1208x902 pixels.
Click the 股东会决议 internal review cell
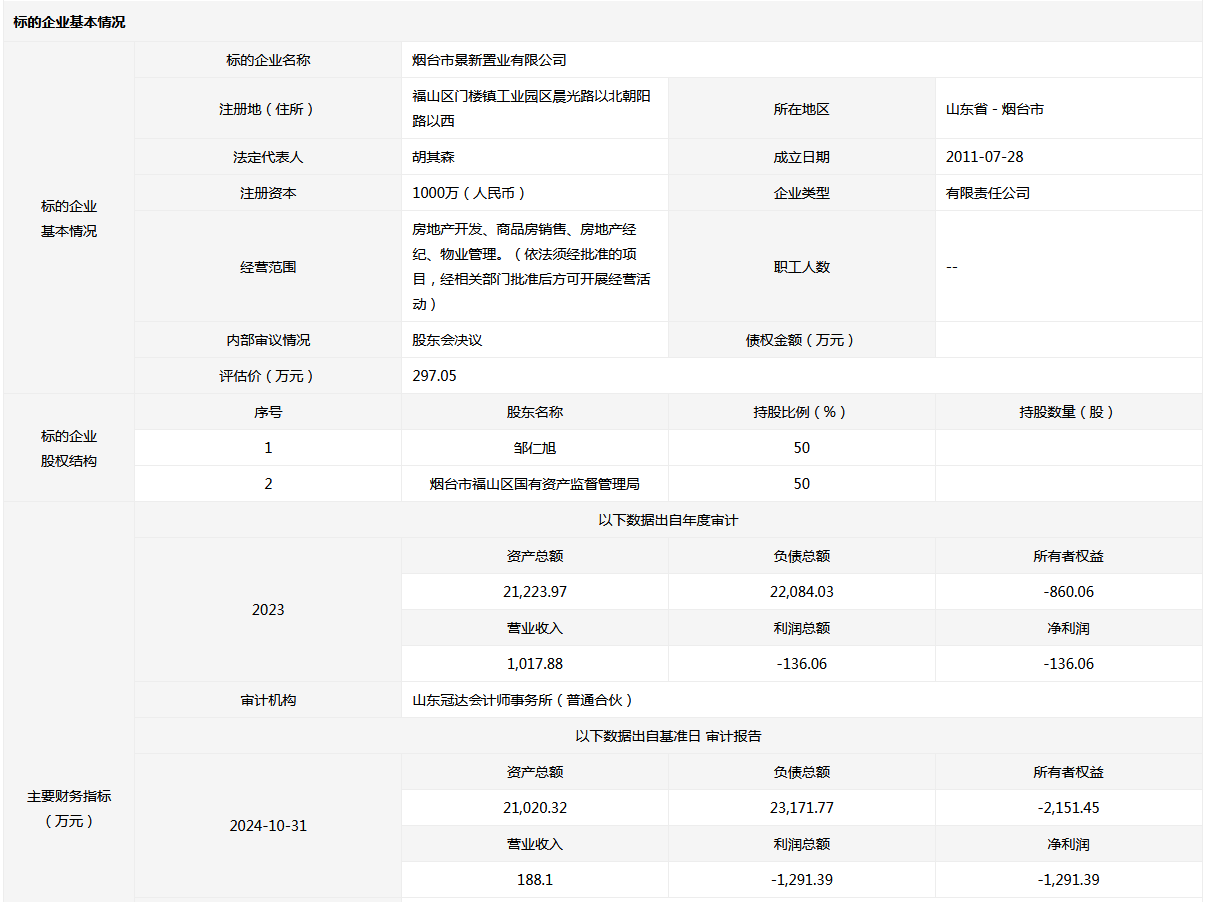pyautogui.click(x=447, y=340)
